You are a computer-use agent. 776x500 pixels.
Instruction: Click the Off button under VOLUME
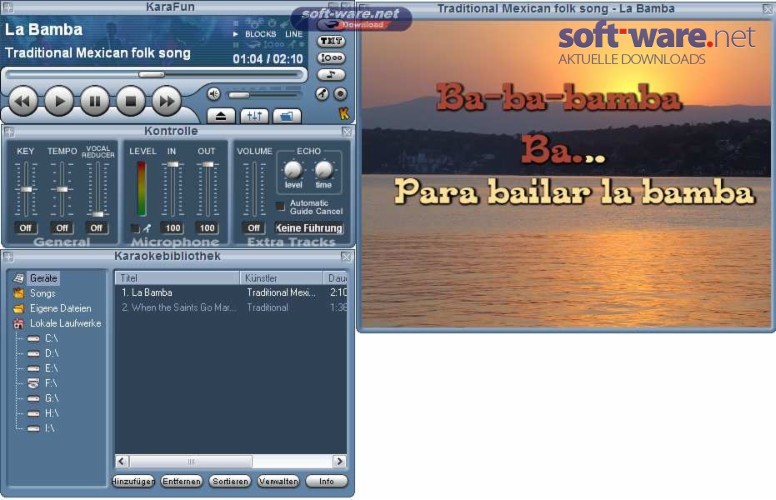[253, 228]
